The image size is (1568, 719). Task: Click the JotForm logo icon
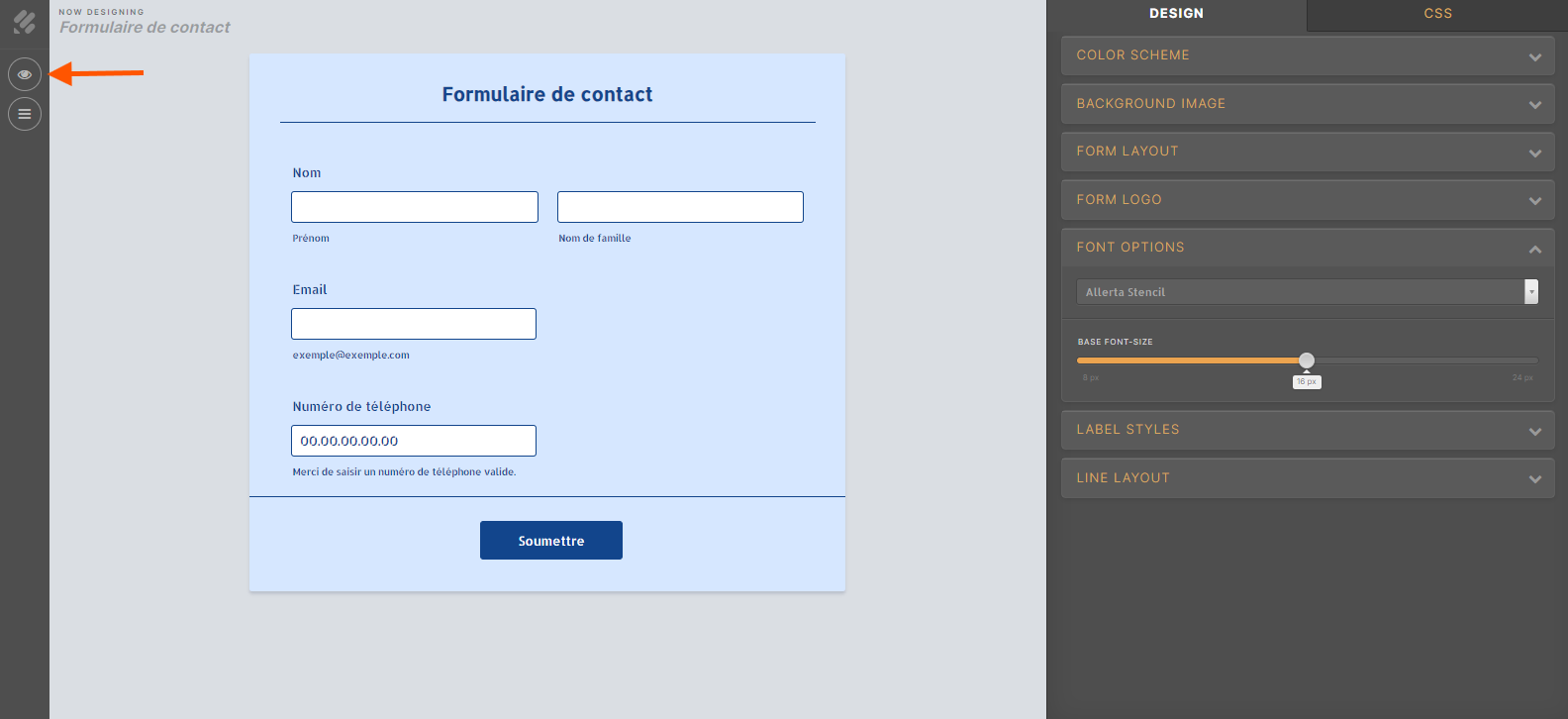25,22
